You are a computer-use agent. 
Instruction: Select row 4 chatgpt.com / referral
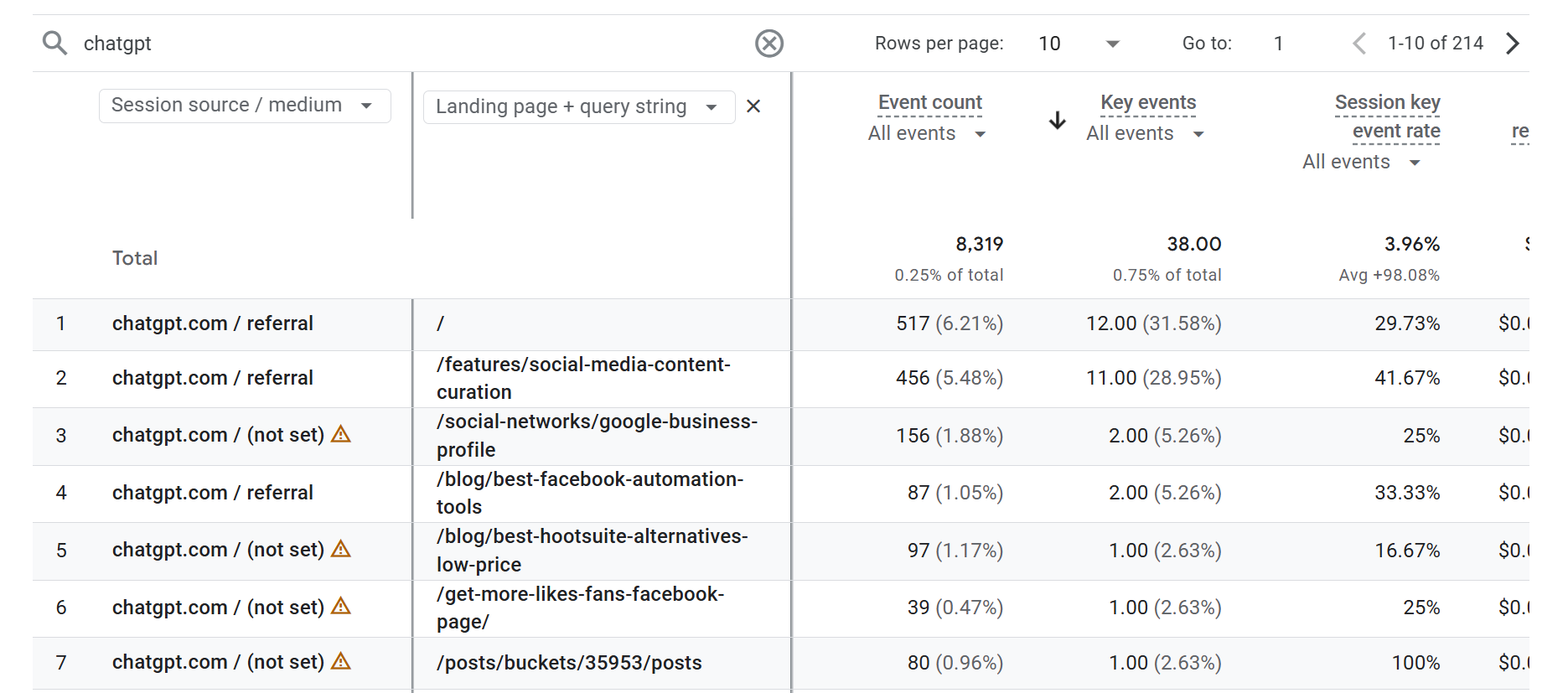[213, 493]
